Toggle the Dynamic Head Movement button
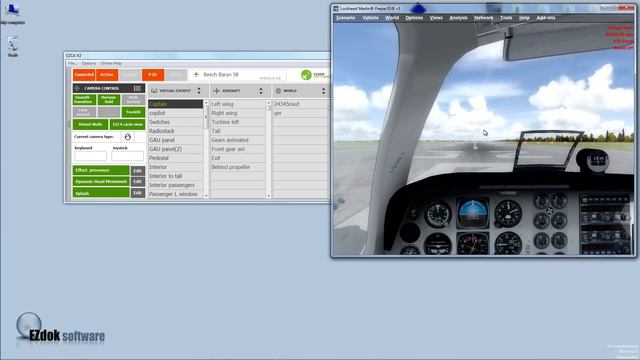Image resolution: width=640 pixels, height=360 pixels. coord(101,181)
